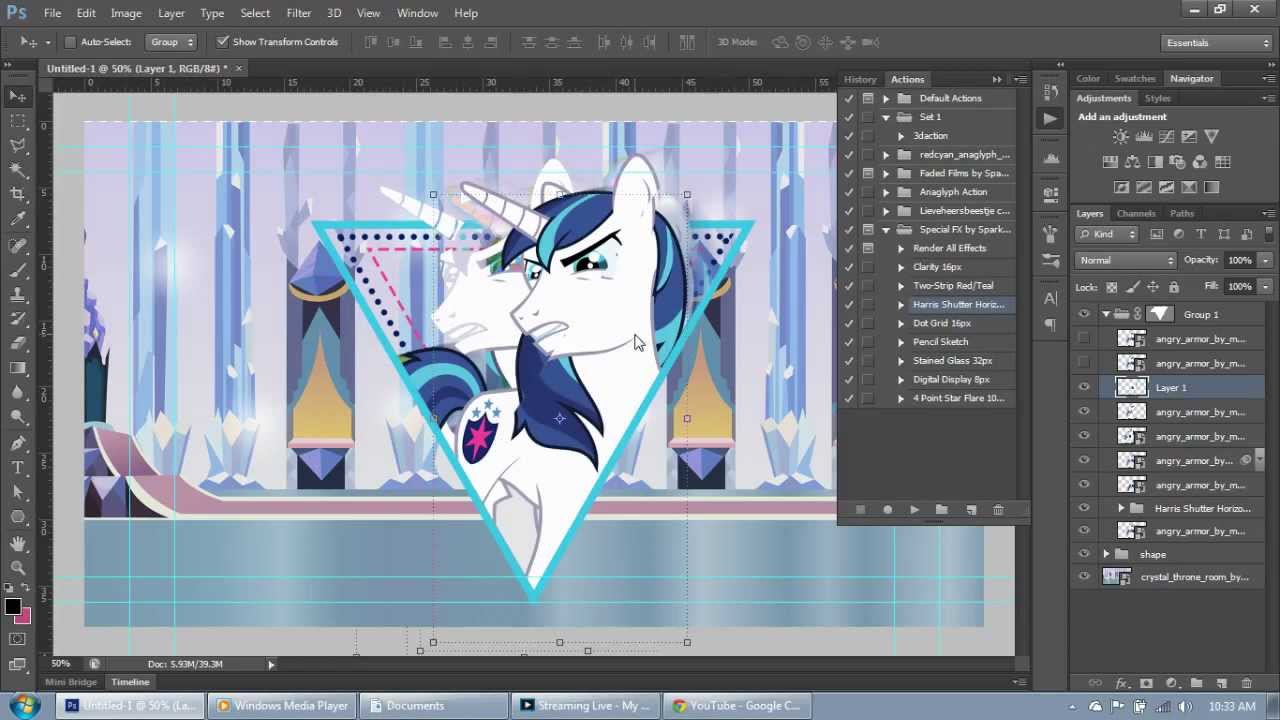Click the Brightness/Contrast adjustment icon
Screen dimensions: 1280x720
[1121, 137]
